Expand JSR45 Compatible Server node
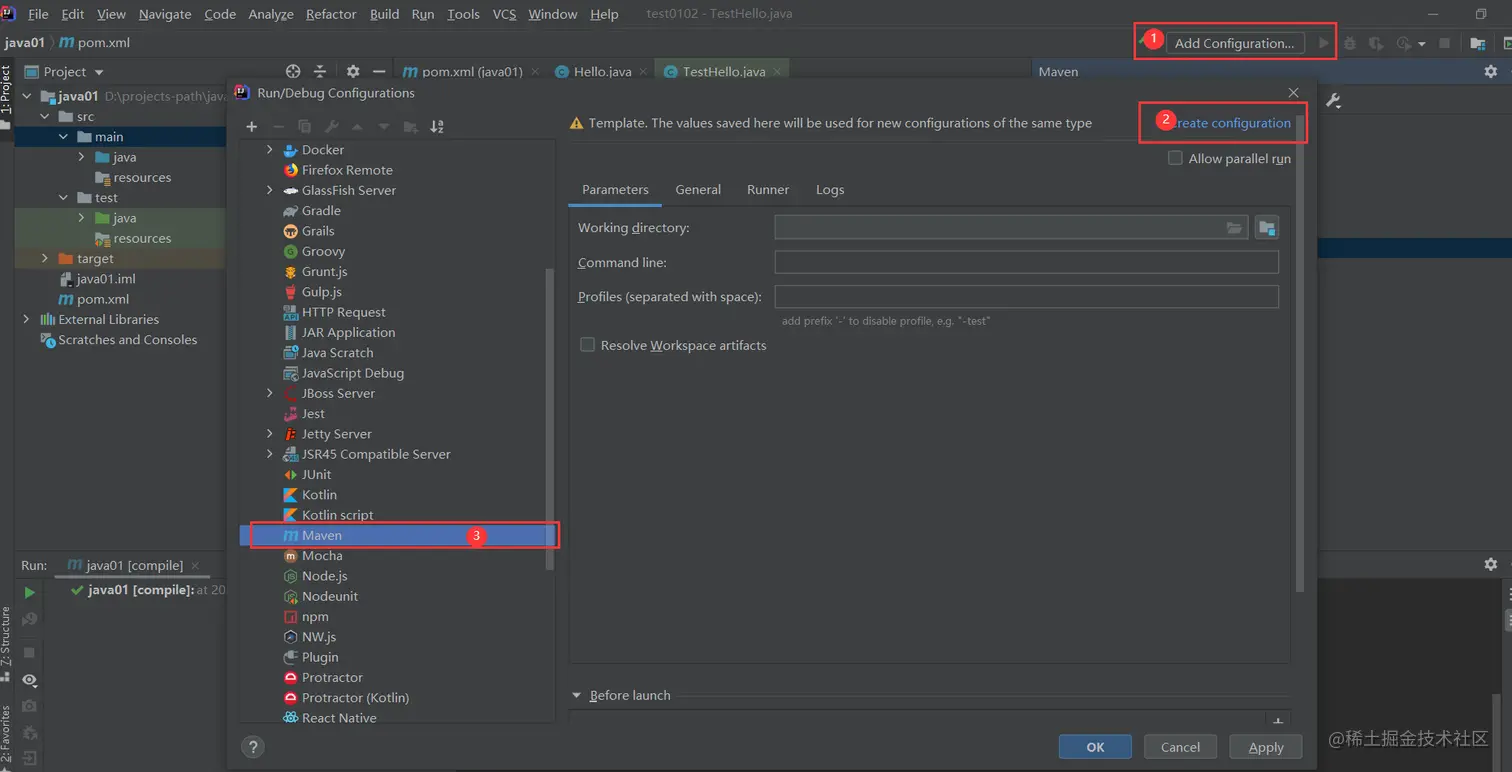 tap(269, 454)
